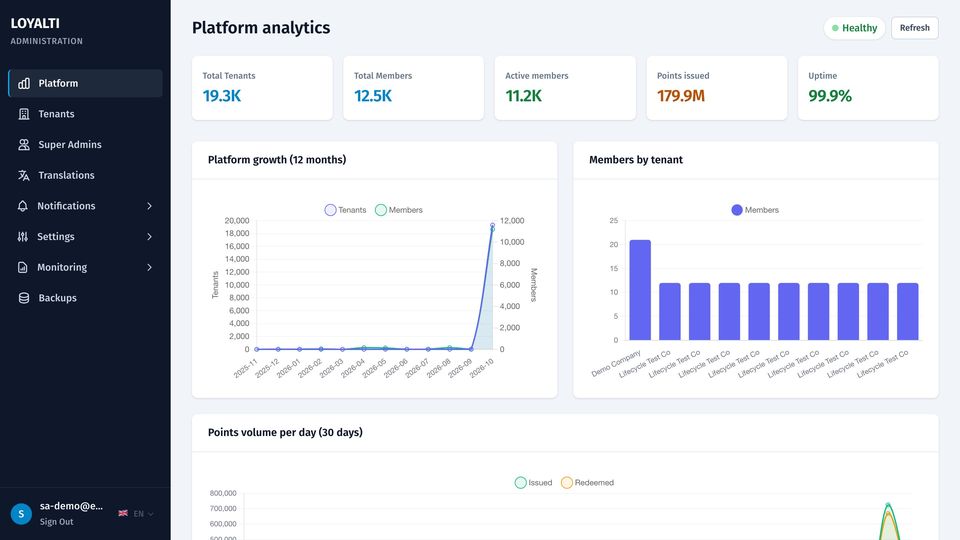Click the Translations language icon

click(24, 175)
